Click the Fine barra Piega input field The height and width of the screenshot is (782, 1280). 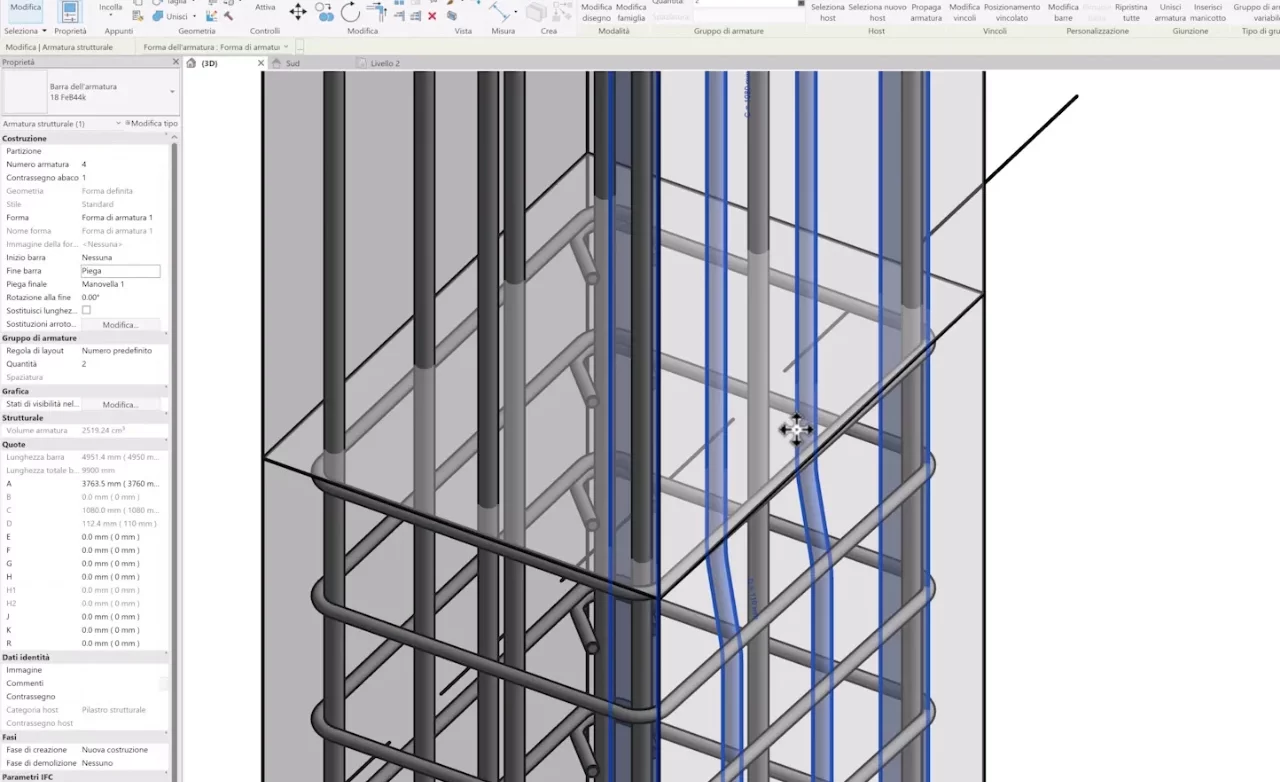coord(120,270)
